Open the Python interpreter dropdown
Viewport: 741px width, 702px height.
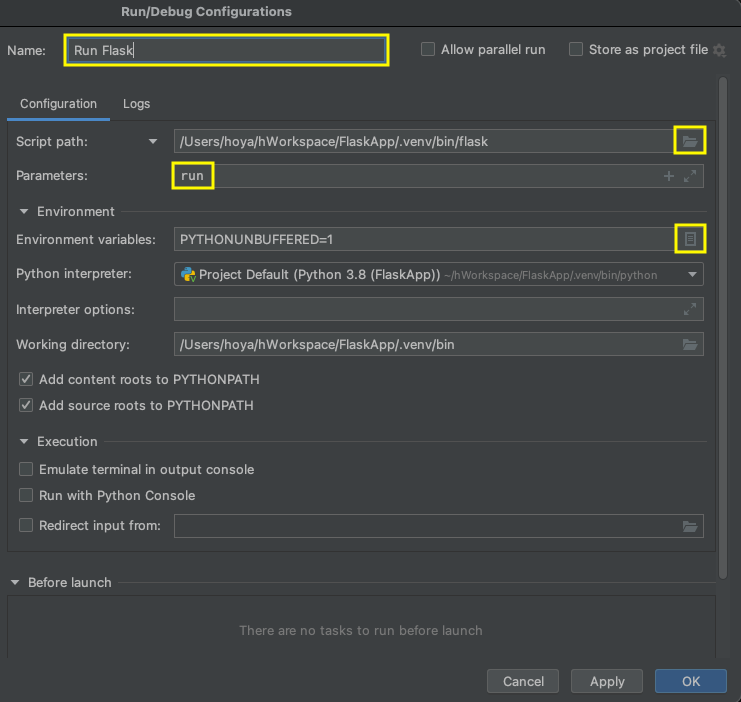[439, 274]
